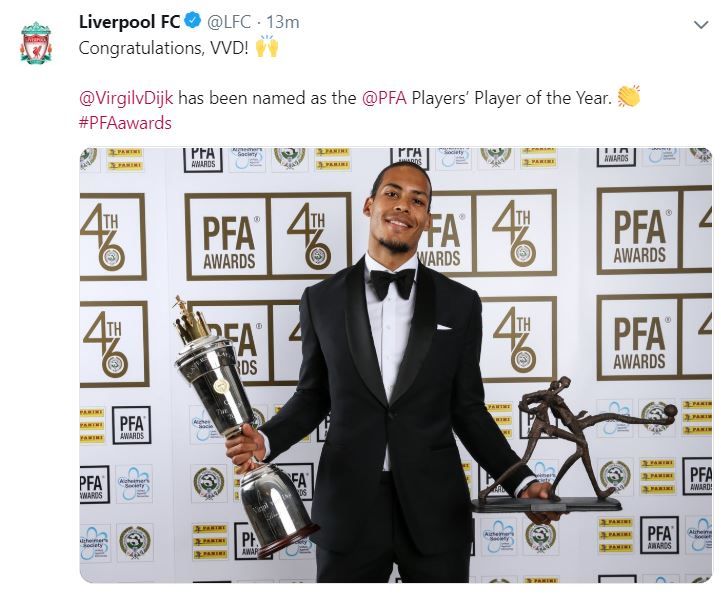This screenshot has height=594, width=721.
Task: Click the 13m timestamp
Action: click(x=283, y=22)
